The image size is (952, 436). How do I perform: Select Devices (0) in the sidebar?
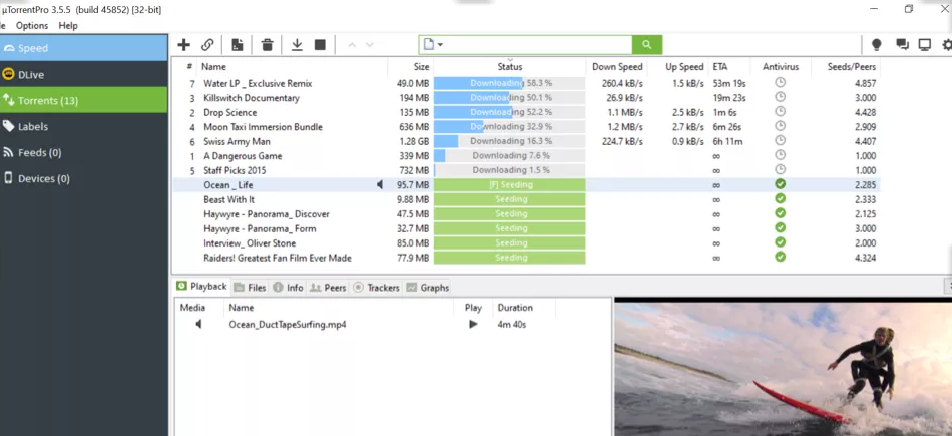pos(84,179)
